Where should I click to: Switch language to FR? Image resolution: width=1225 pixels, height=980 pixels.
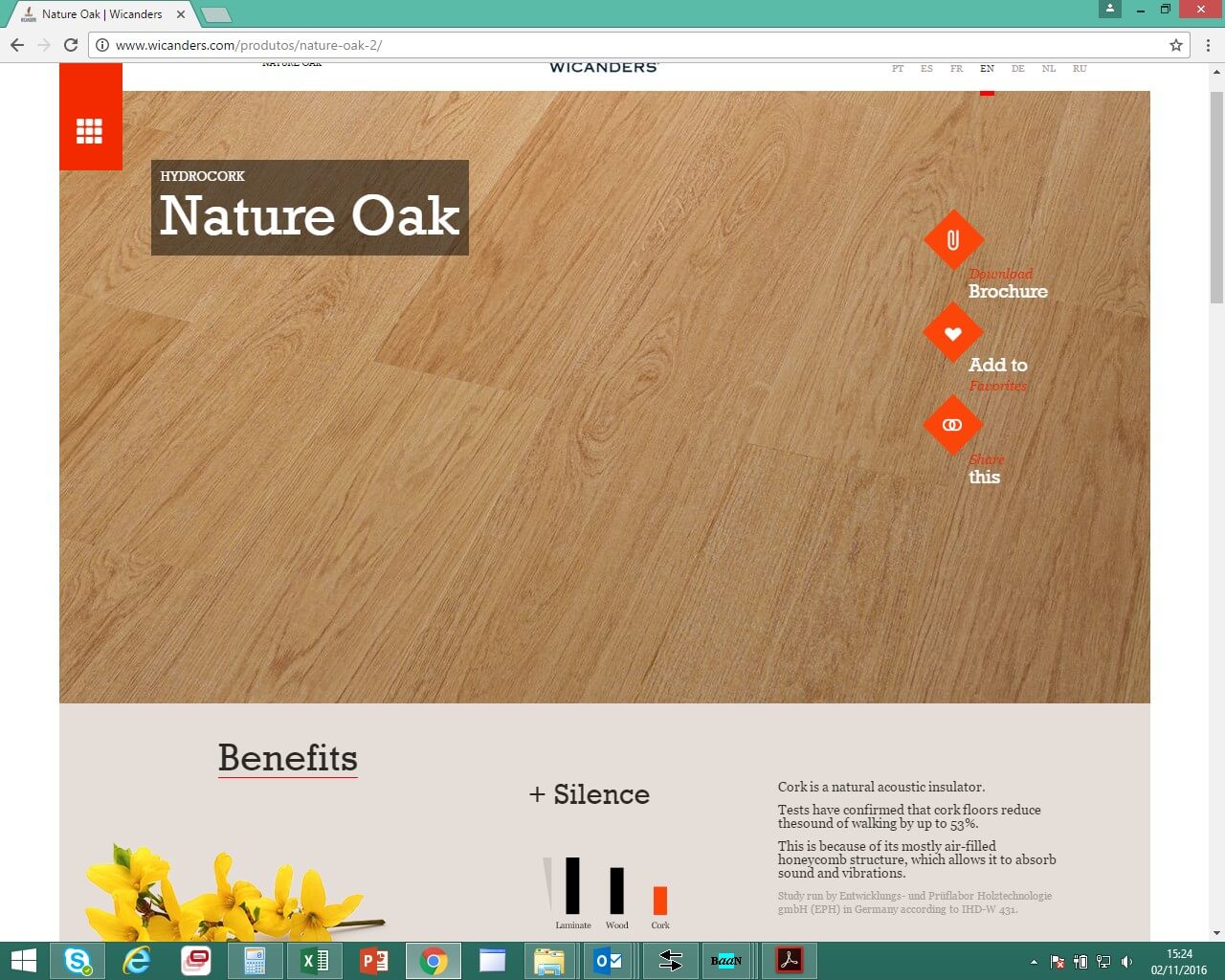click(x=956, y=69)
